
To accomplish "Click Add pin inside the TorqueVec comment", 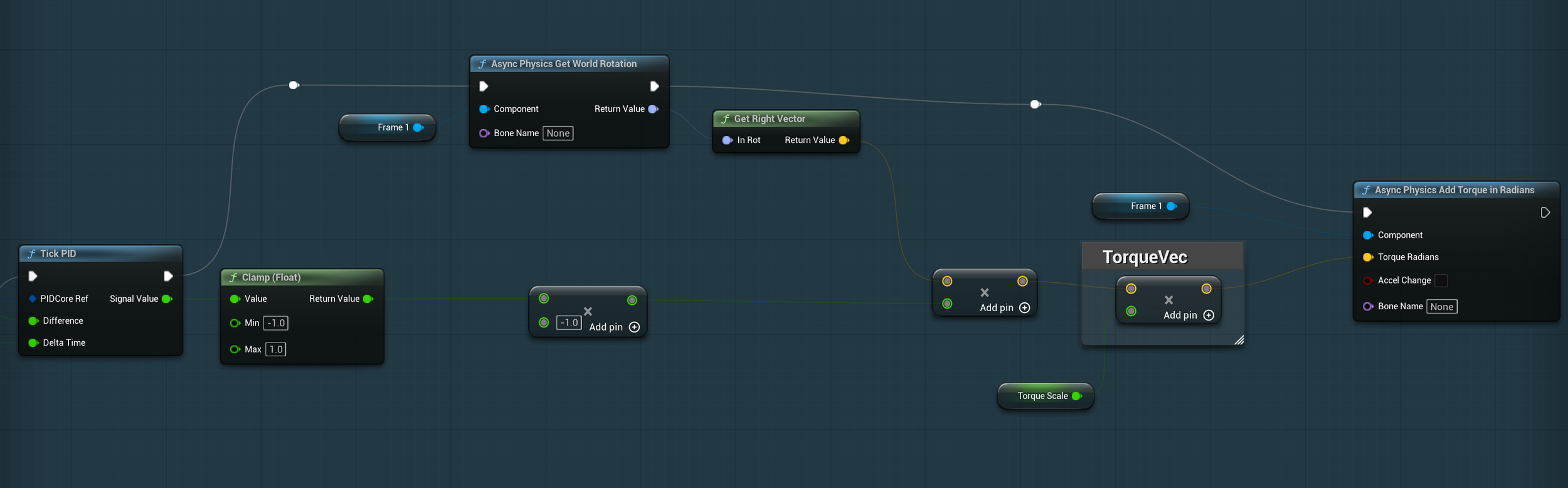I will coord(1189,315).
